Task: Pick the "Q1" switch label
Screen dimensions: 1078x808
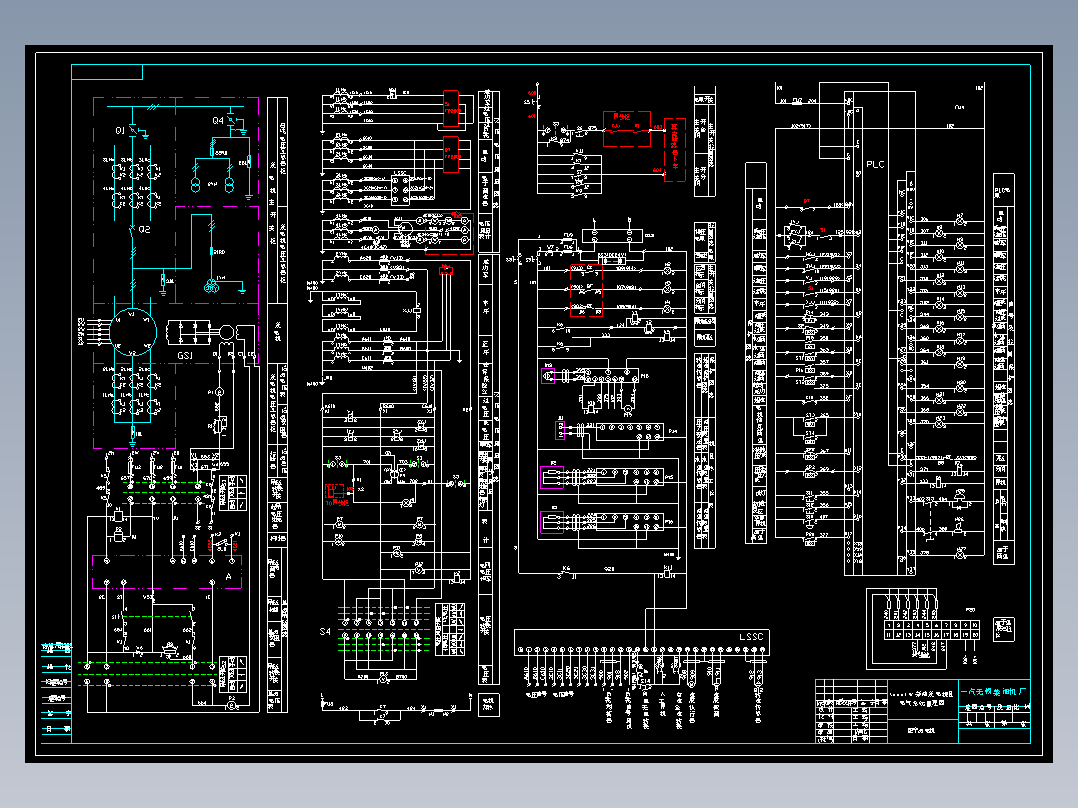Action: tap(120, 131)
